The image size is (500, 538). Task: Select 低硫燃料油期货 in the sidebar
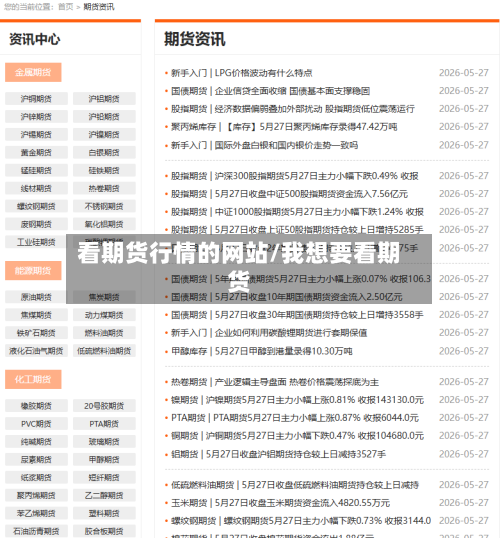coord(104,351)
